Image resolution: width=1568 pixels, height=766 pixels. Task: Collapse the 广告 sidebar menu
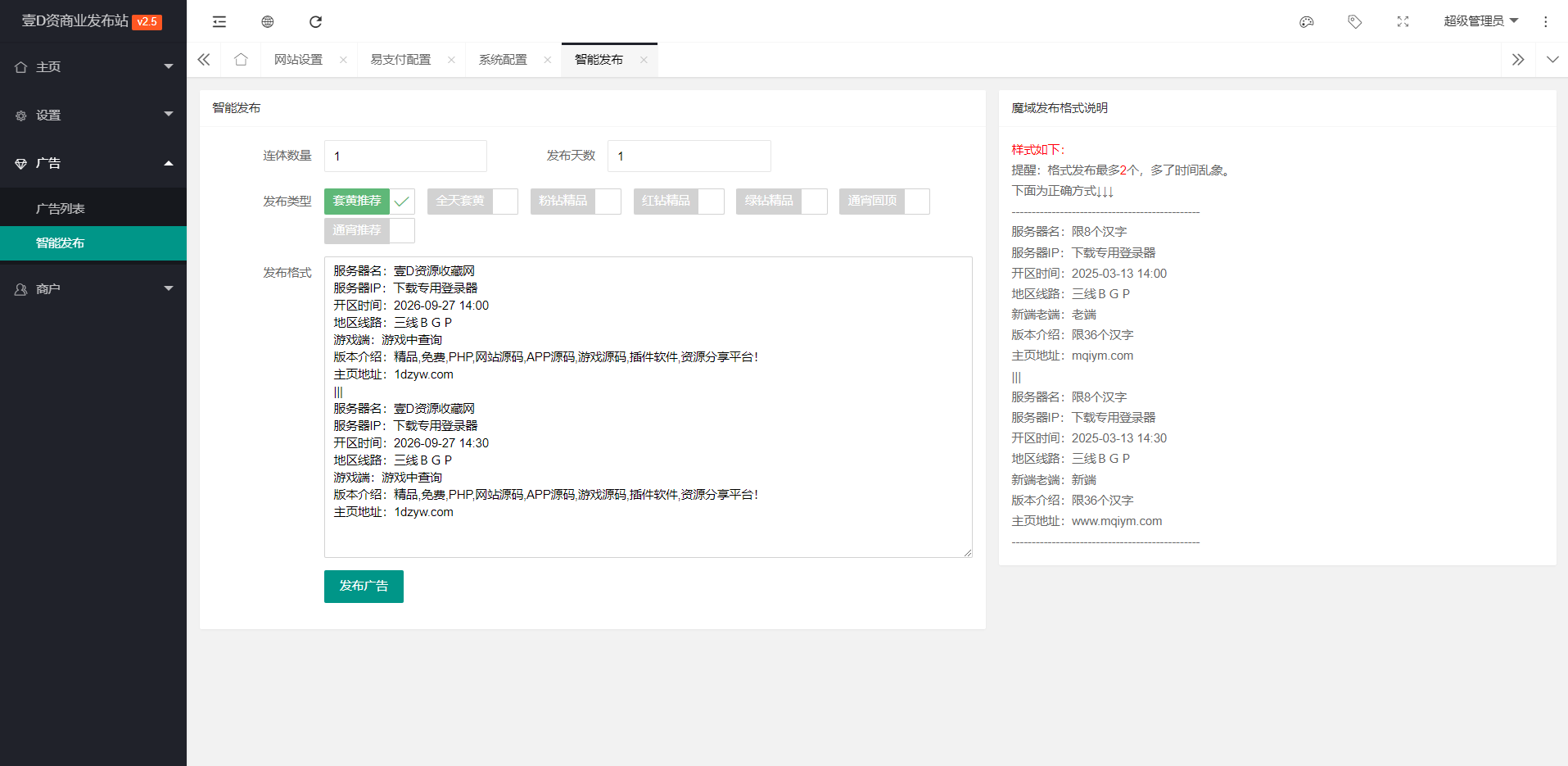[x=93, y=163]
